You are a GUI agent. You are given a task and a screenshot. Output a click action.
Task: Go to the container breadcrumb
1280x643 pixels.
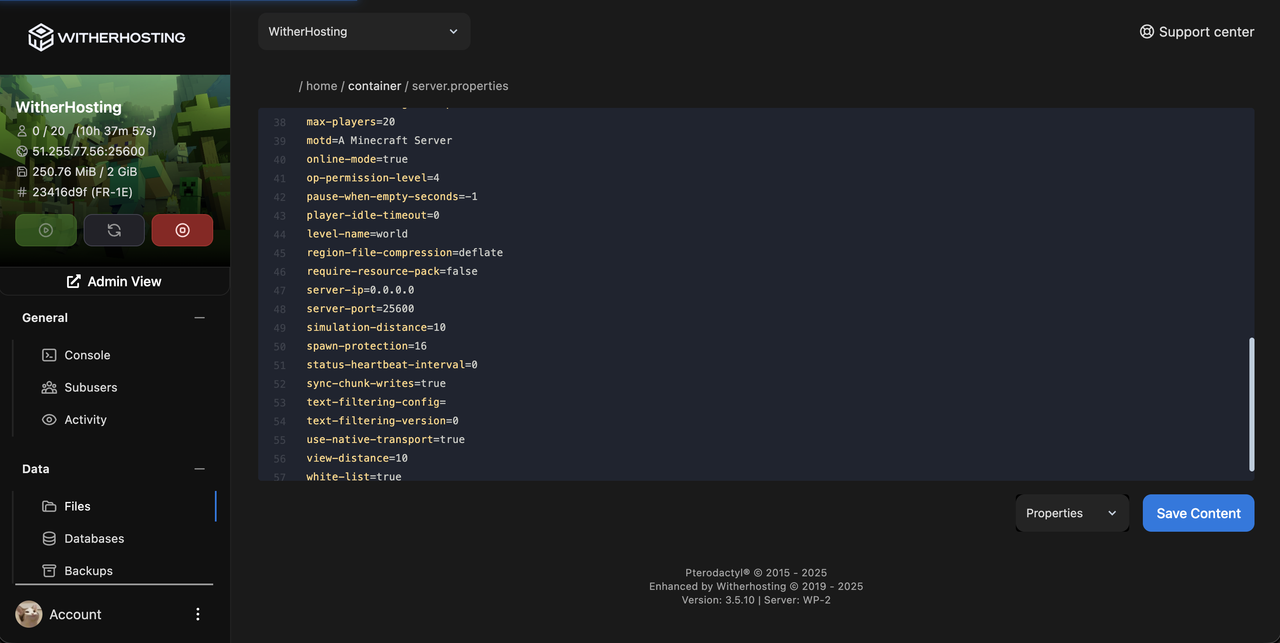[374, 86]
